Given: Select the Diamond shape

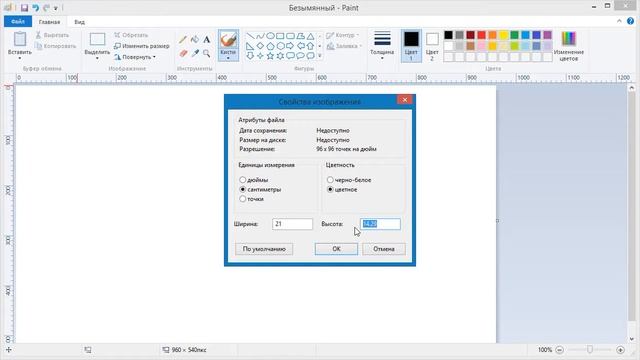Looking at the screenshot, I should pyautogui.click(x=260, y=46).
